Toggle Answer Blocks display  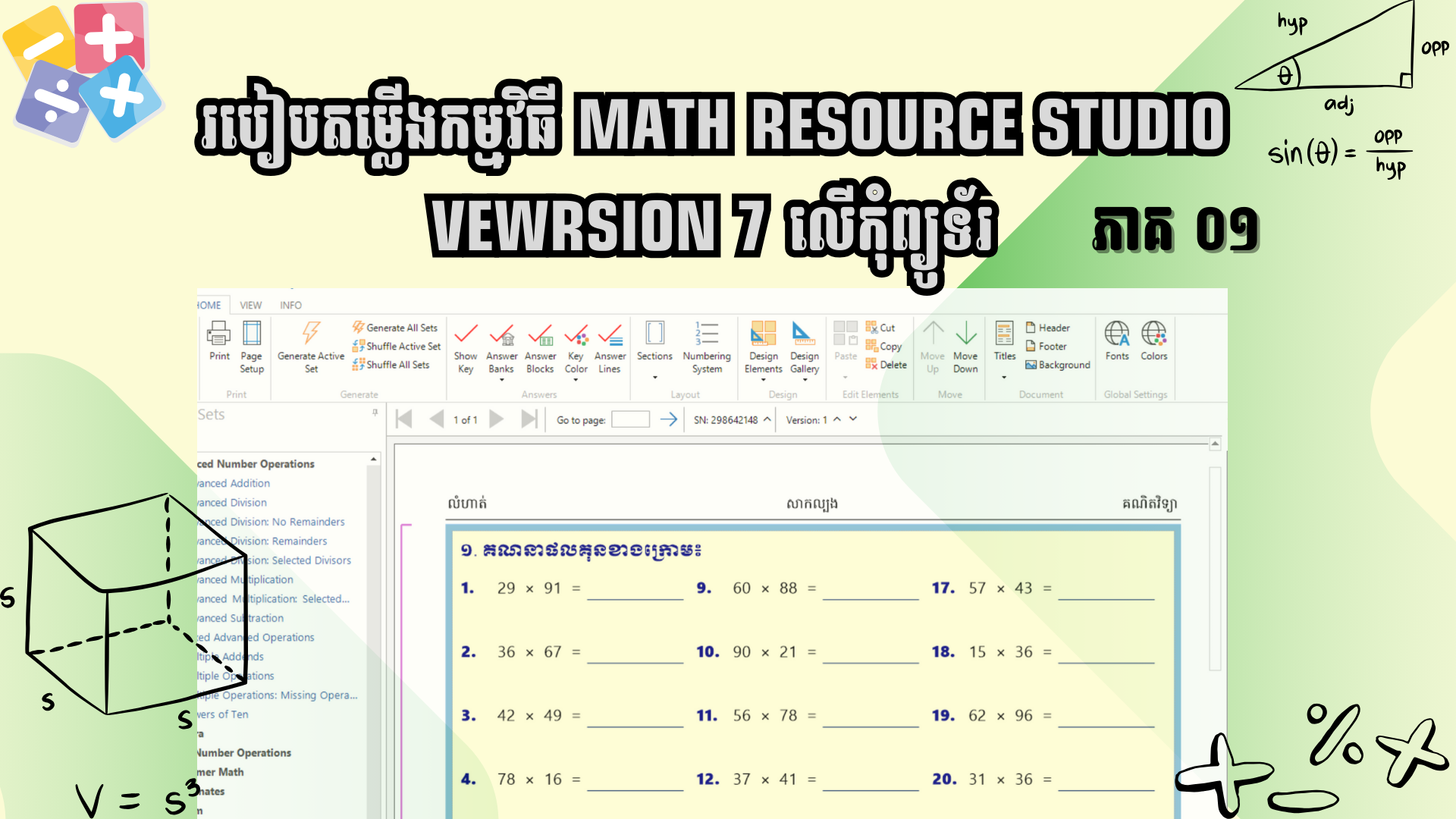tap(540, 345)
